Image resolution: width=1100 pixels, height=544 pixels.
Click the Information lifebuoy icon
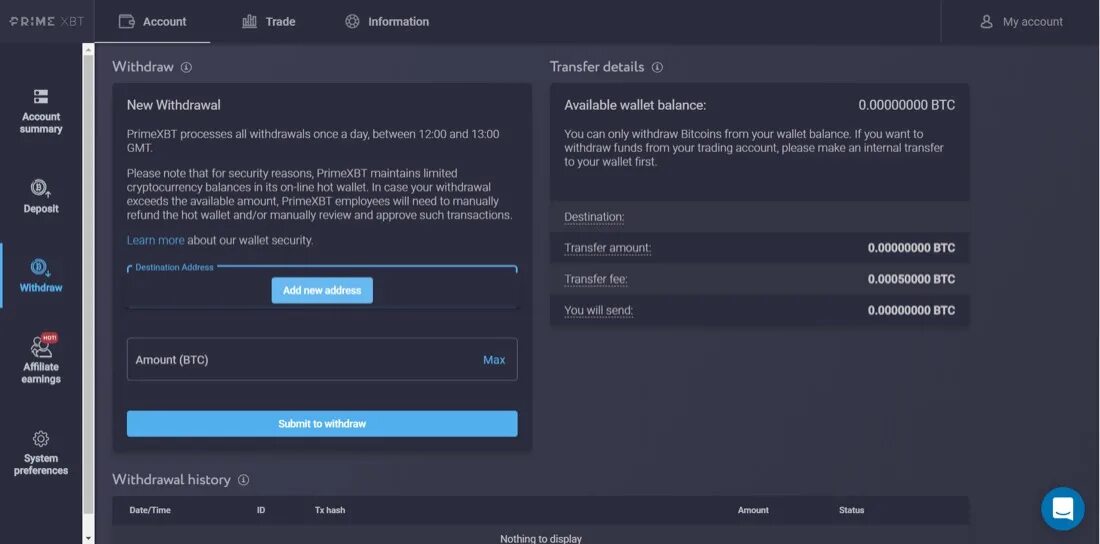tap(352, 22)
